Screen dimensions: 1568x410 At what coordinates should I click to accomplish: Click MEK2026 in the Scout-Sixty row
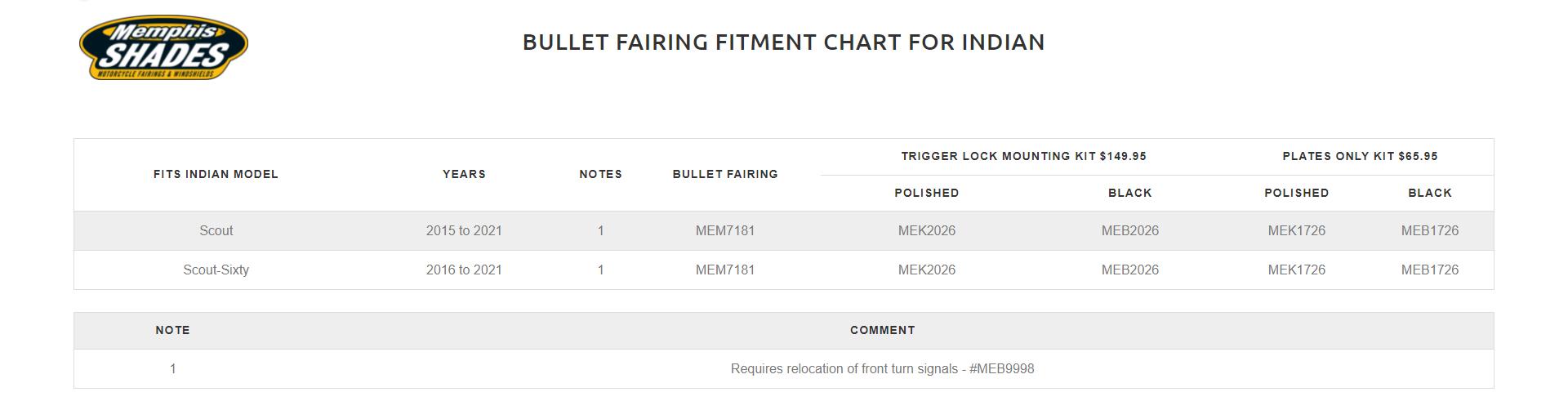(926, 270)
